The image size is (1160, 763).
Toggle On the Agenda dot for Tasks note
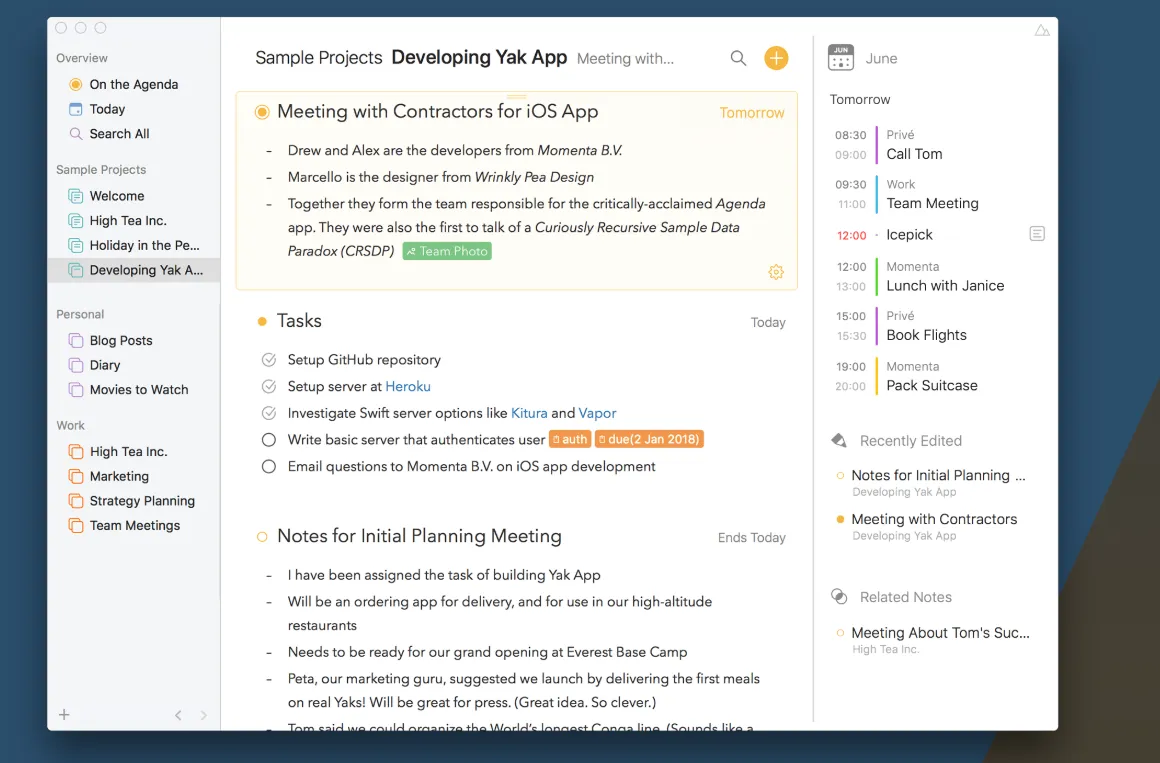262,321
